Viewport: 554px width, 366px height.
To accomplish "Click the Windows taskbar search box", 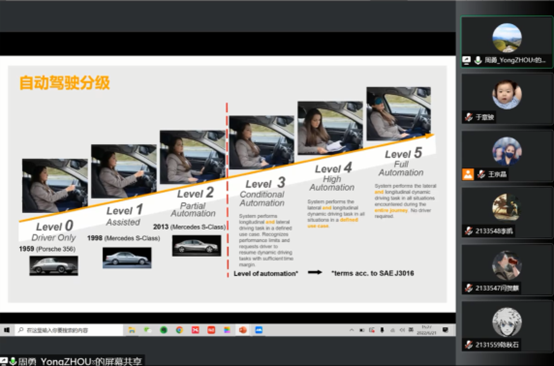I will click(69, 330).
